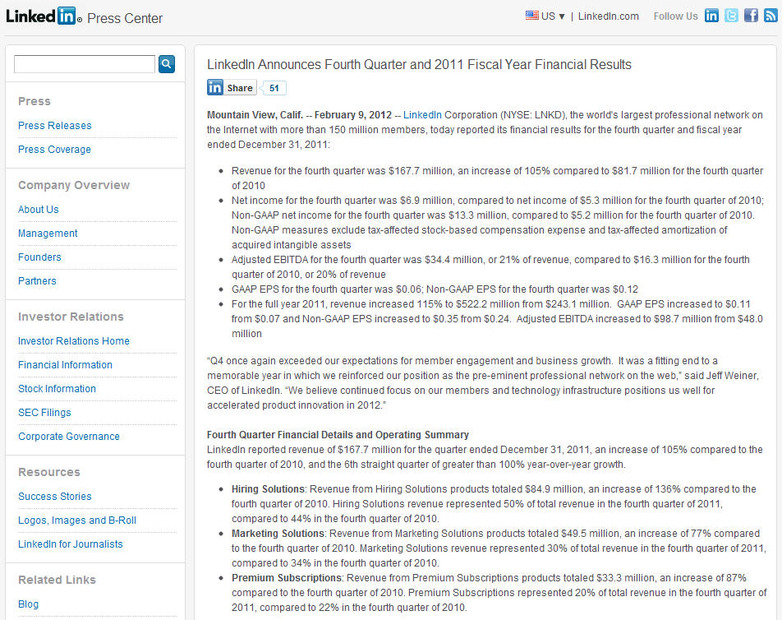This screenshot has height=620, width=782.
Task: Click the 'Marketing Solutions' bold text
Action: click(278, 534)
